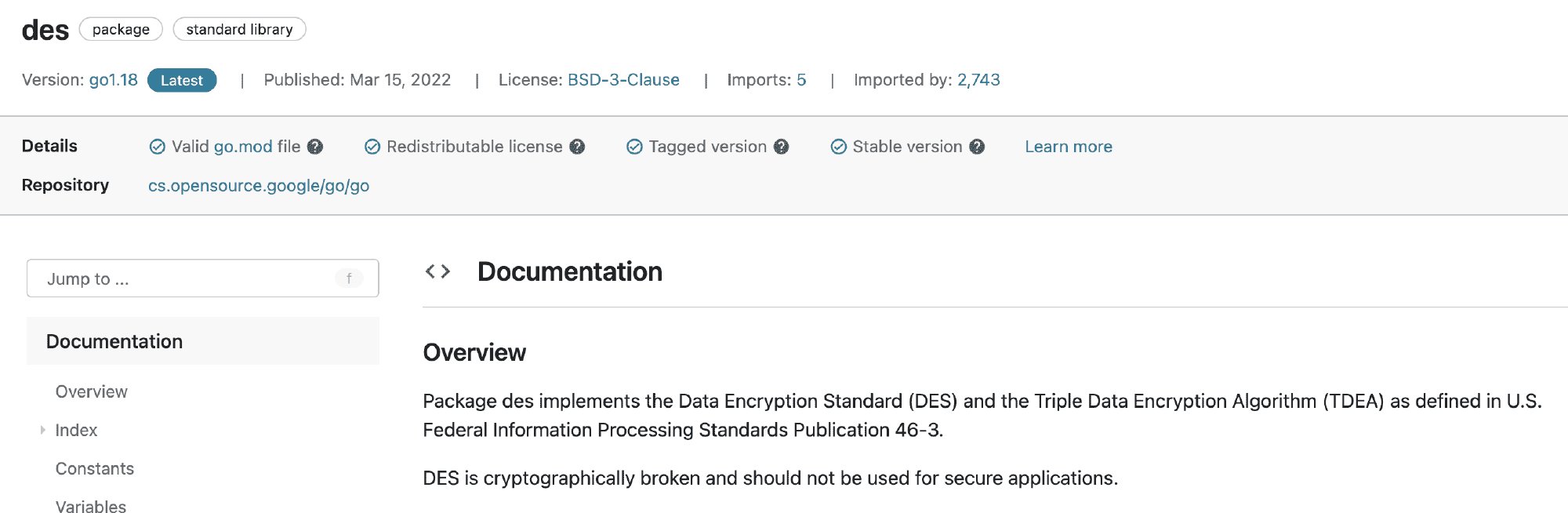Viewport: 1568px width, 513px height.
Task: Open the BSD-3-Clause license page
Action: (x=623, y=79)
